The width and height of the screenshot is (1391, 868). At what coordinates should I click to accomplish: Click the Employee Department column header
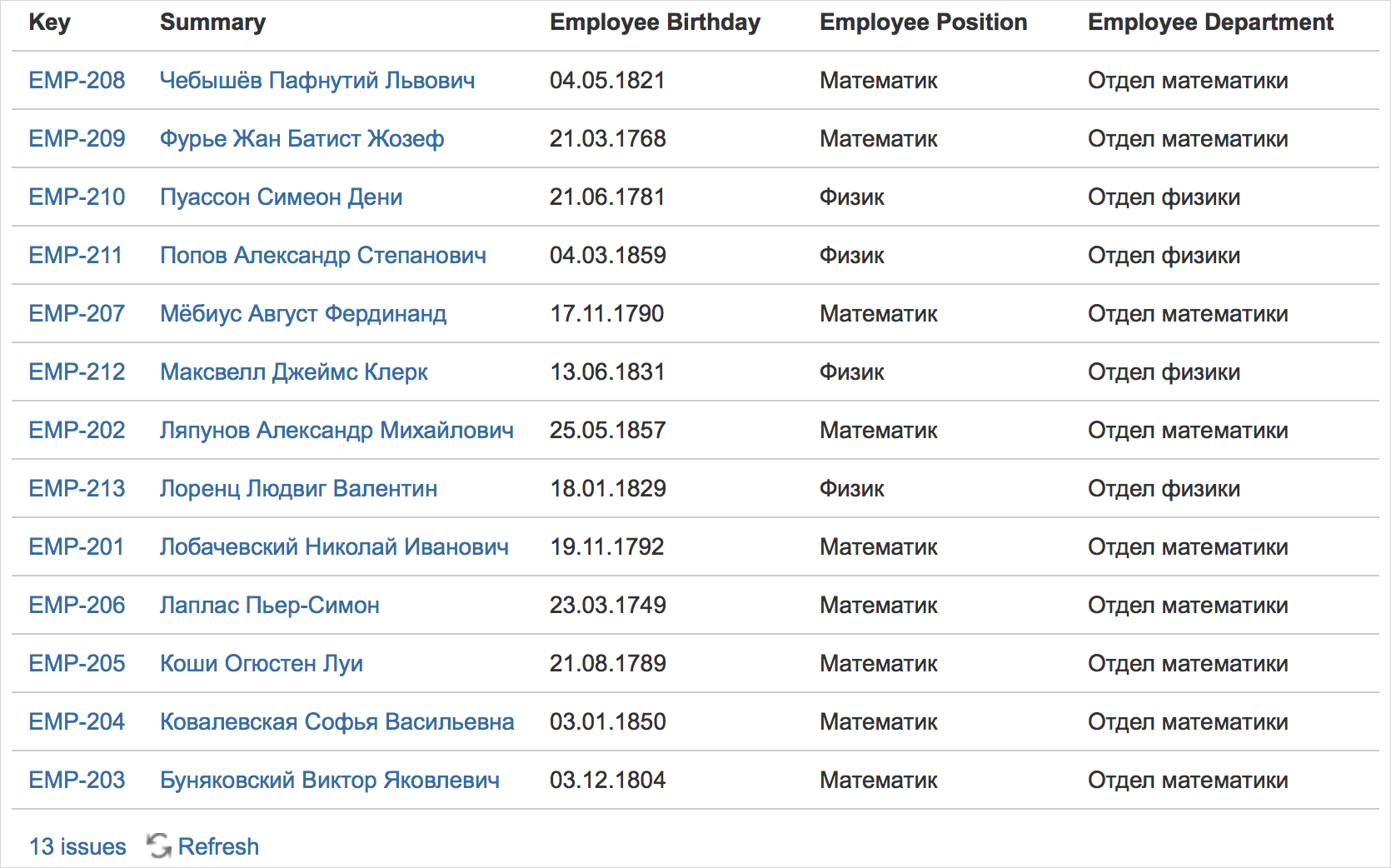coord(1210,22)
